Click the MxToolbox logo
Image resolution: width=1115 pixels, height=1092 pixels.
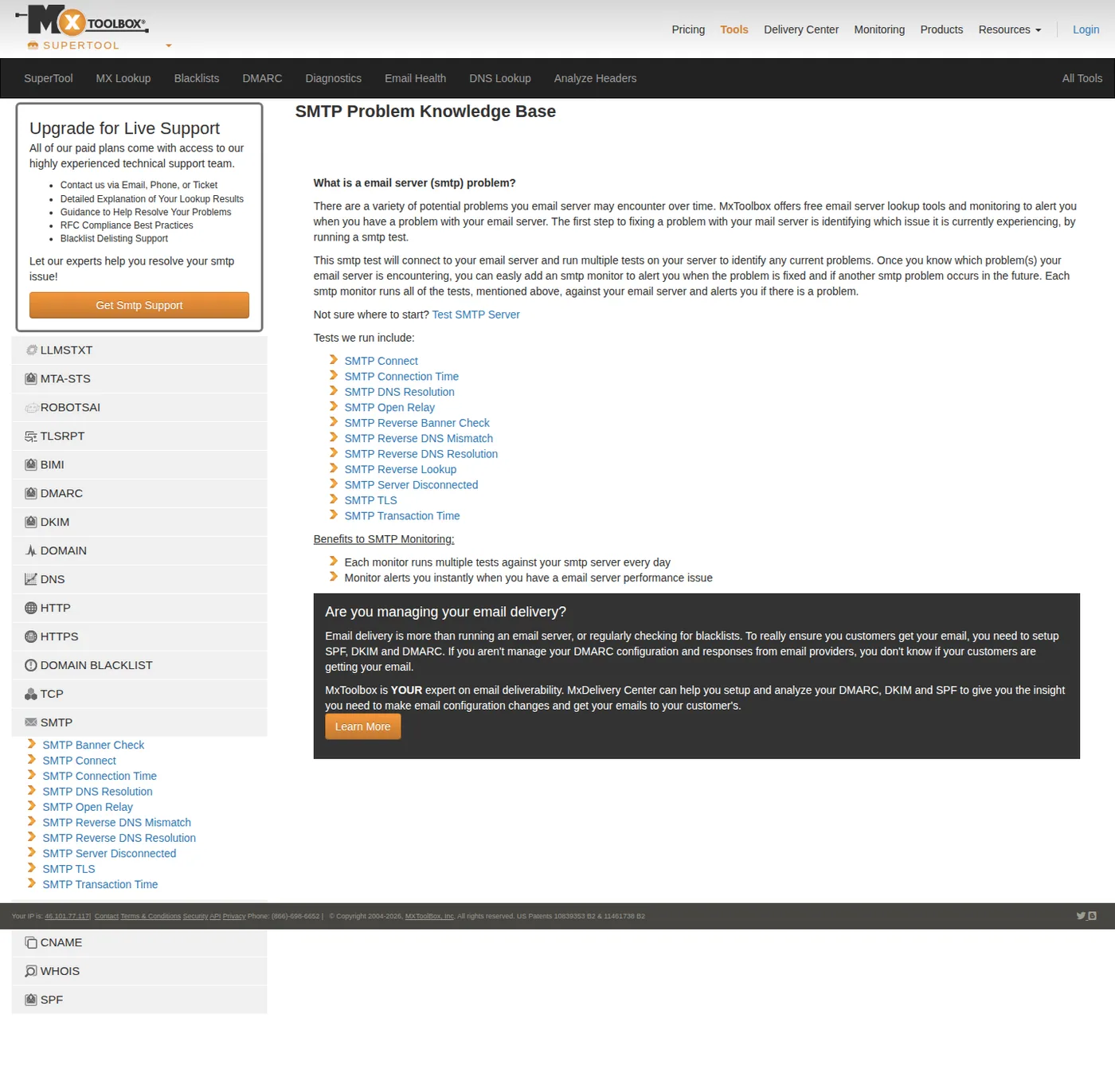coord(82,21)
